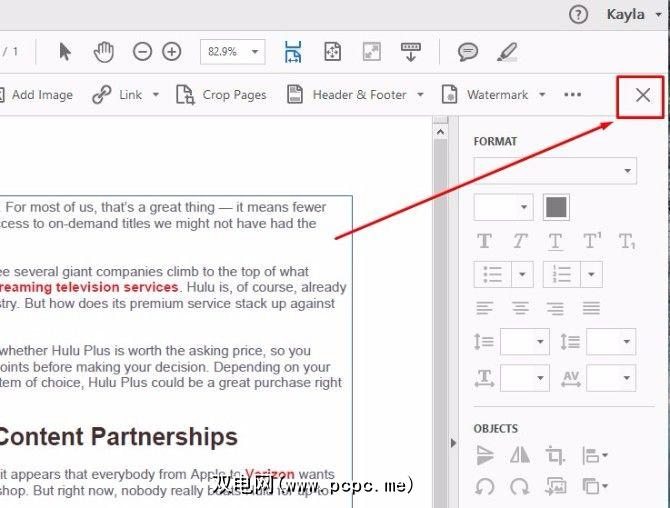Select the arrow selection tool
The width and height of the screenshot is (670, 508).
pos(65,52)
